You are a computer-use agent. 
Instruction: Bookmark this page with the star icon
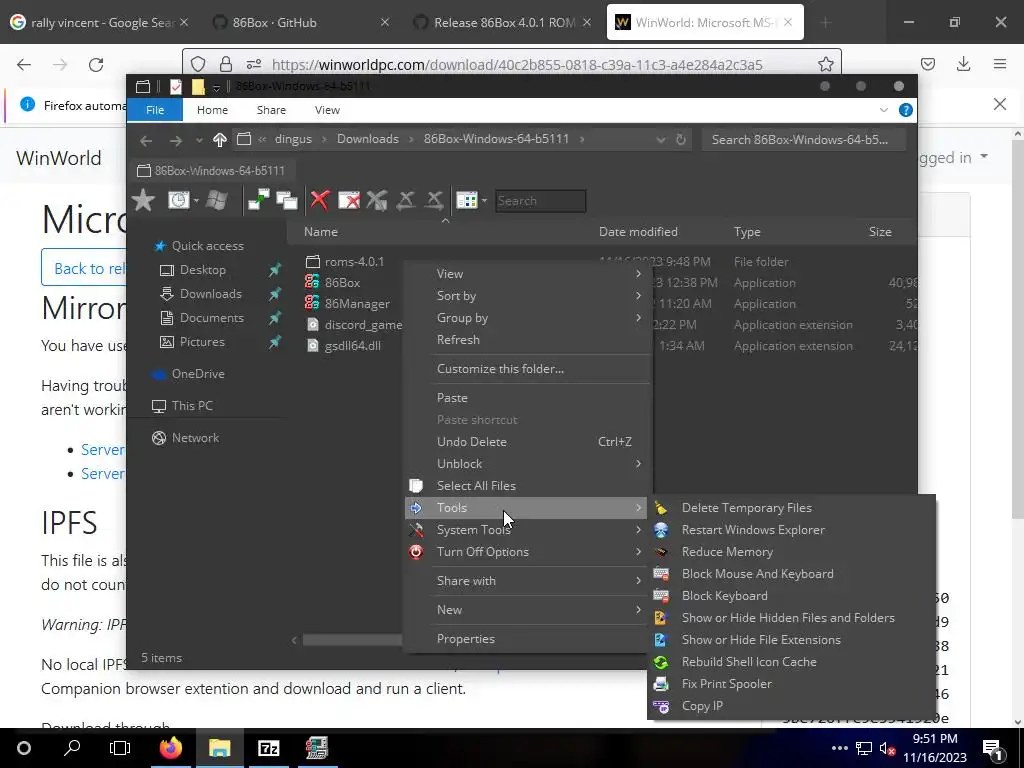click(825, 64)
